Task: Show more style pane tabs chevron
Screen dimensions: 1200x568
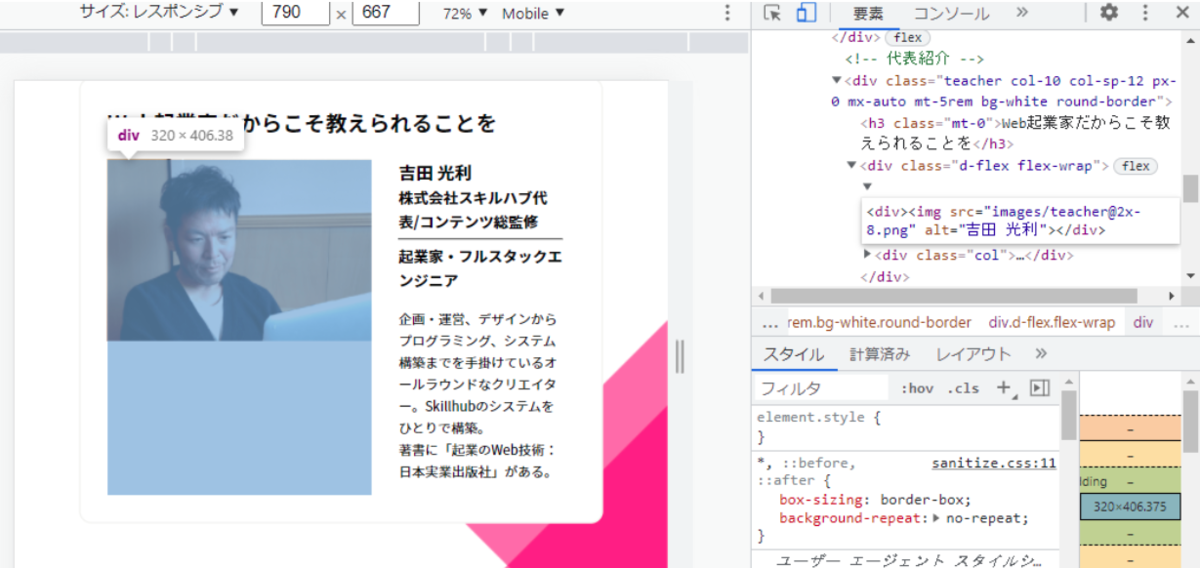Action: point(1041,353)
